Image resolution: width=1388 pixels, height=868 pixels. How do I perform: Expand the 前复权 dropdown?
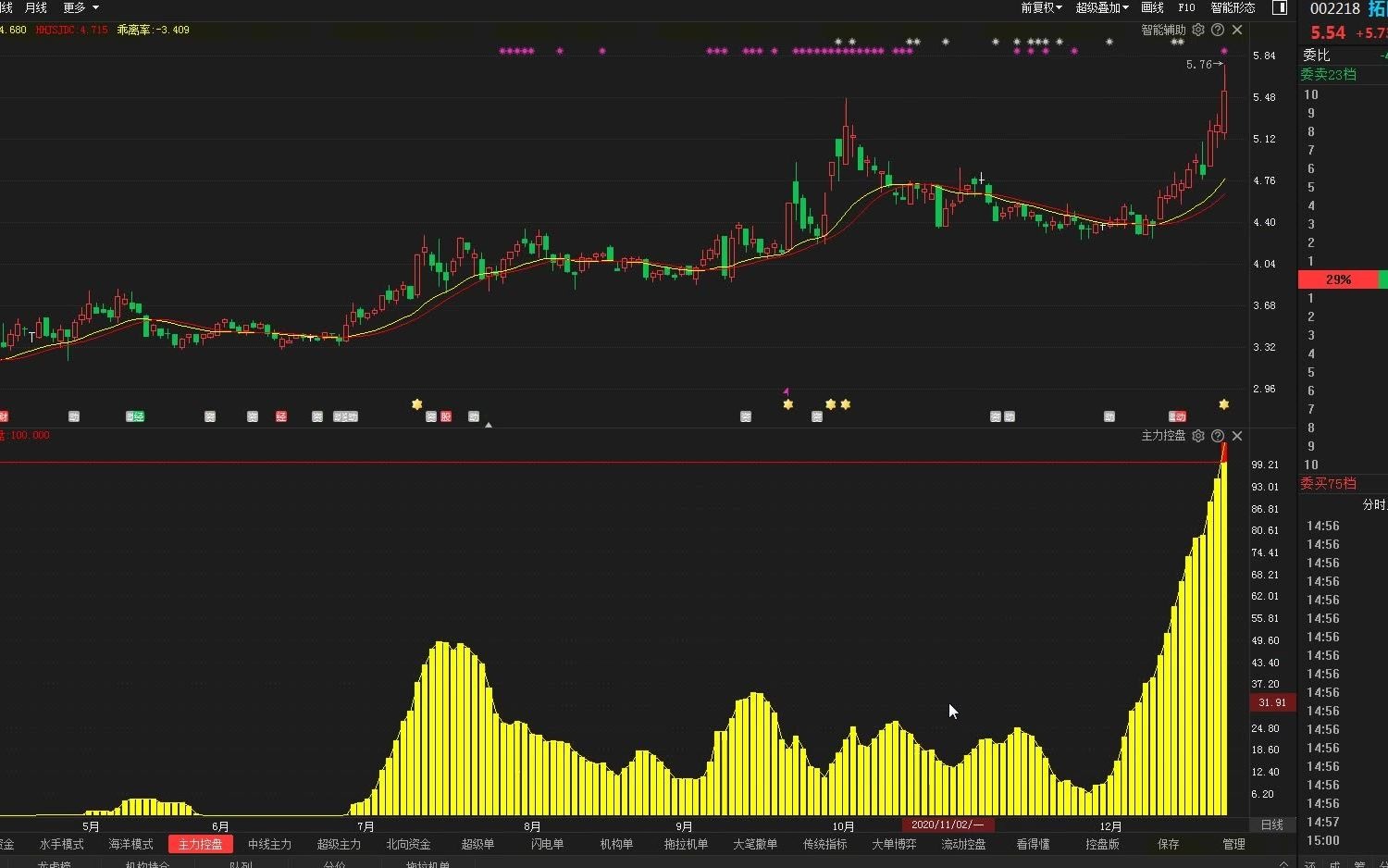pos(1041,7)
